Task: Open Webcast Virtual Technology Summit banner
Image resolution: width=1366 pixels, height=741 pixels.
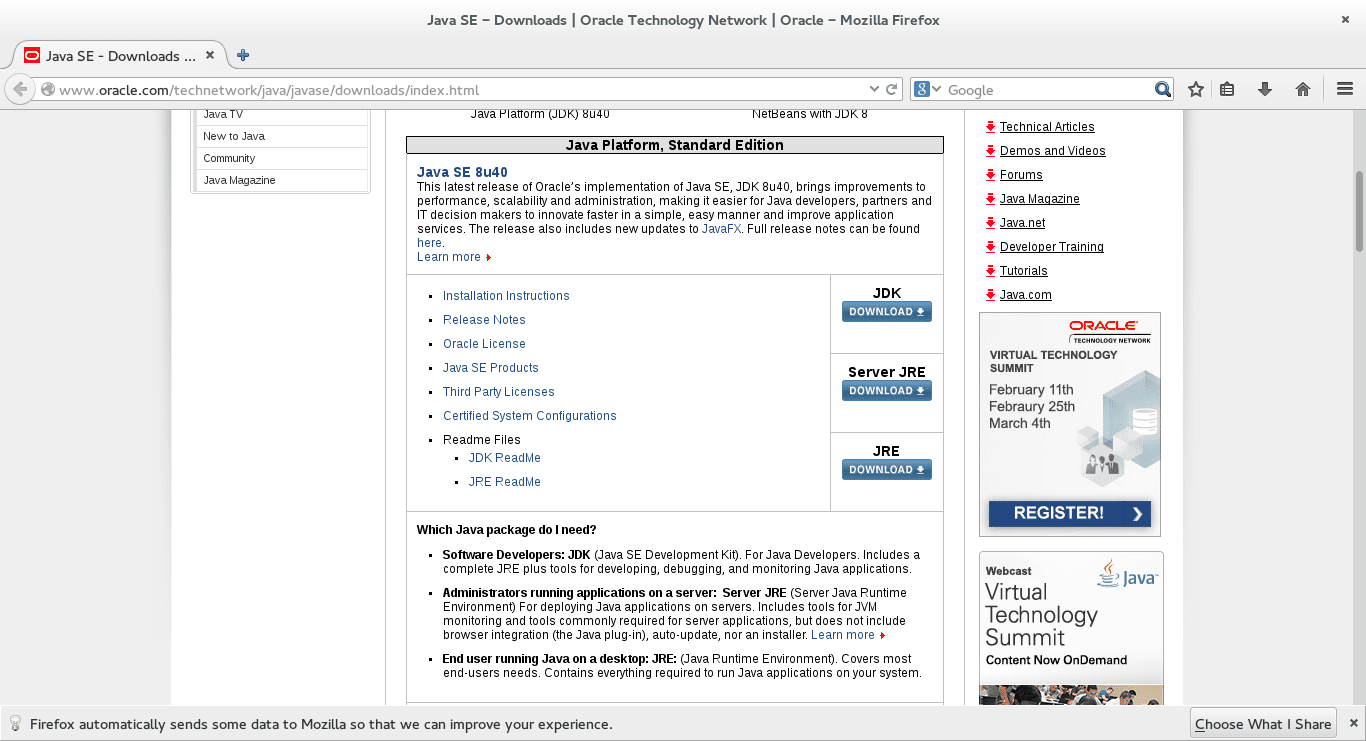Action: click(1071, 628)
